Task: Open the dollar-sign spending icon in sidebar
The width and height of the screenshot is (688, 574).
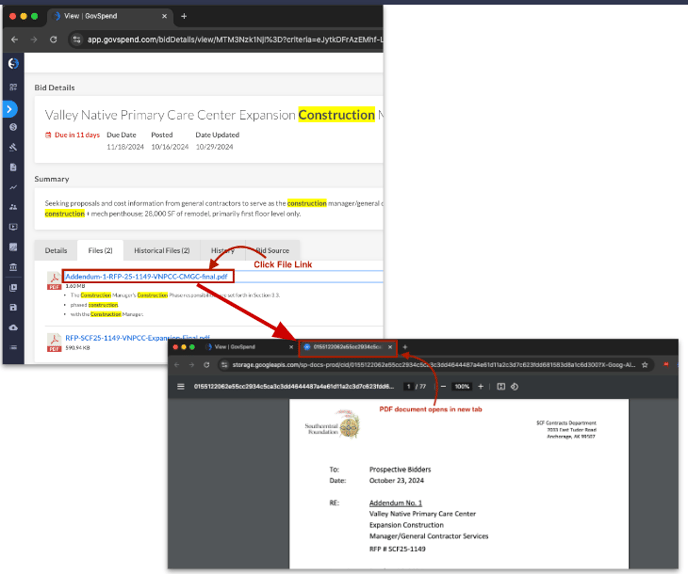Action: pyautogui.click(x=13, y=127)
